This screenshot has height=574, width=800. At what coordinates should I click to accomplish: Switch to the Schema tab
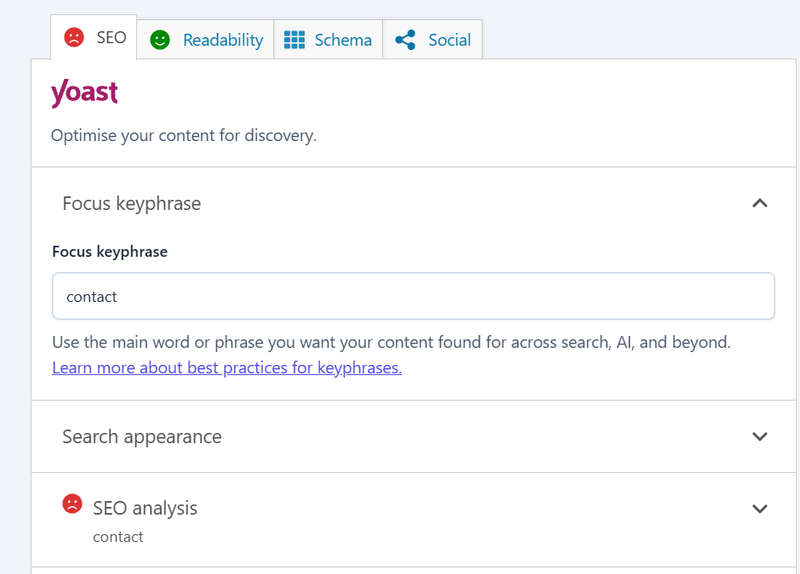coord(328,40)
